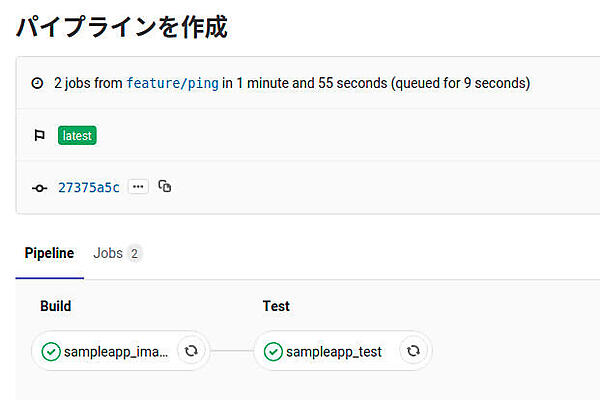Click the パイプラインを作成 page title
This screenshot has height=400, width=600.
click(x=122, y=27)
